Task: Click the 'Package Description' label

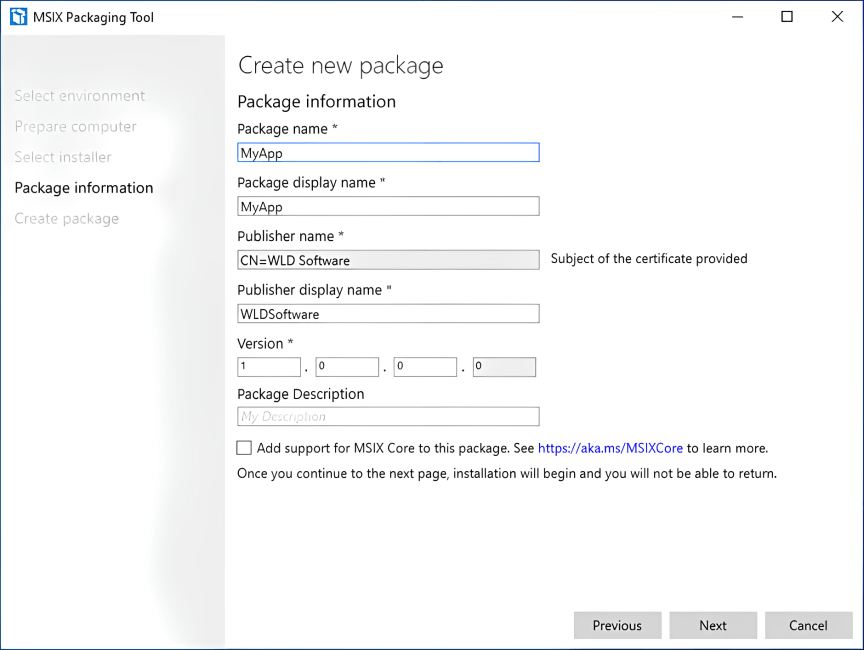Action: (x=301, y=394)
